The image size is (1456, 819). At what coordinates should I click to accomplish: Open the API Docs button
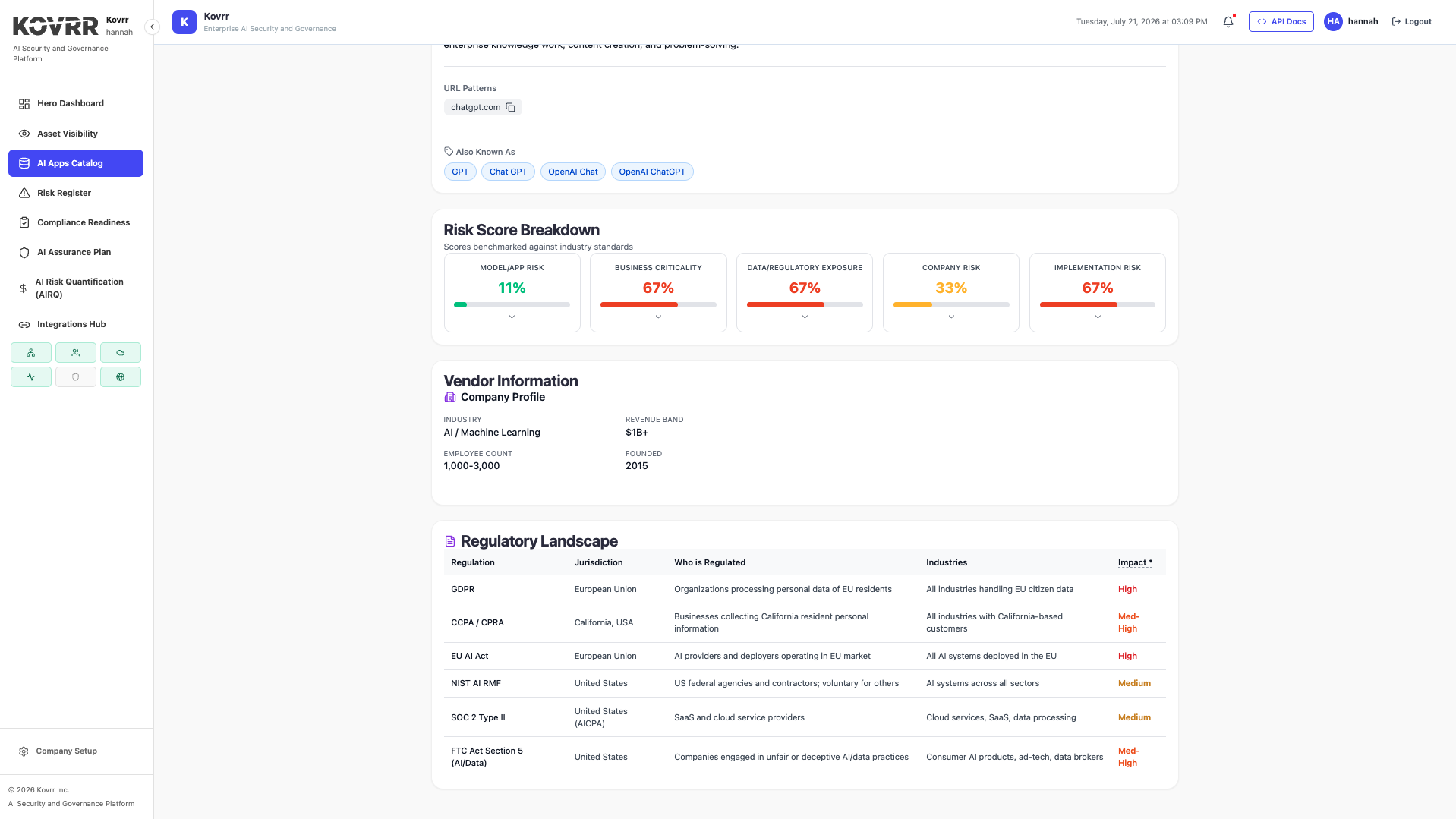coord(1281,21)
